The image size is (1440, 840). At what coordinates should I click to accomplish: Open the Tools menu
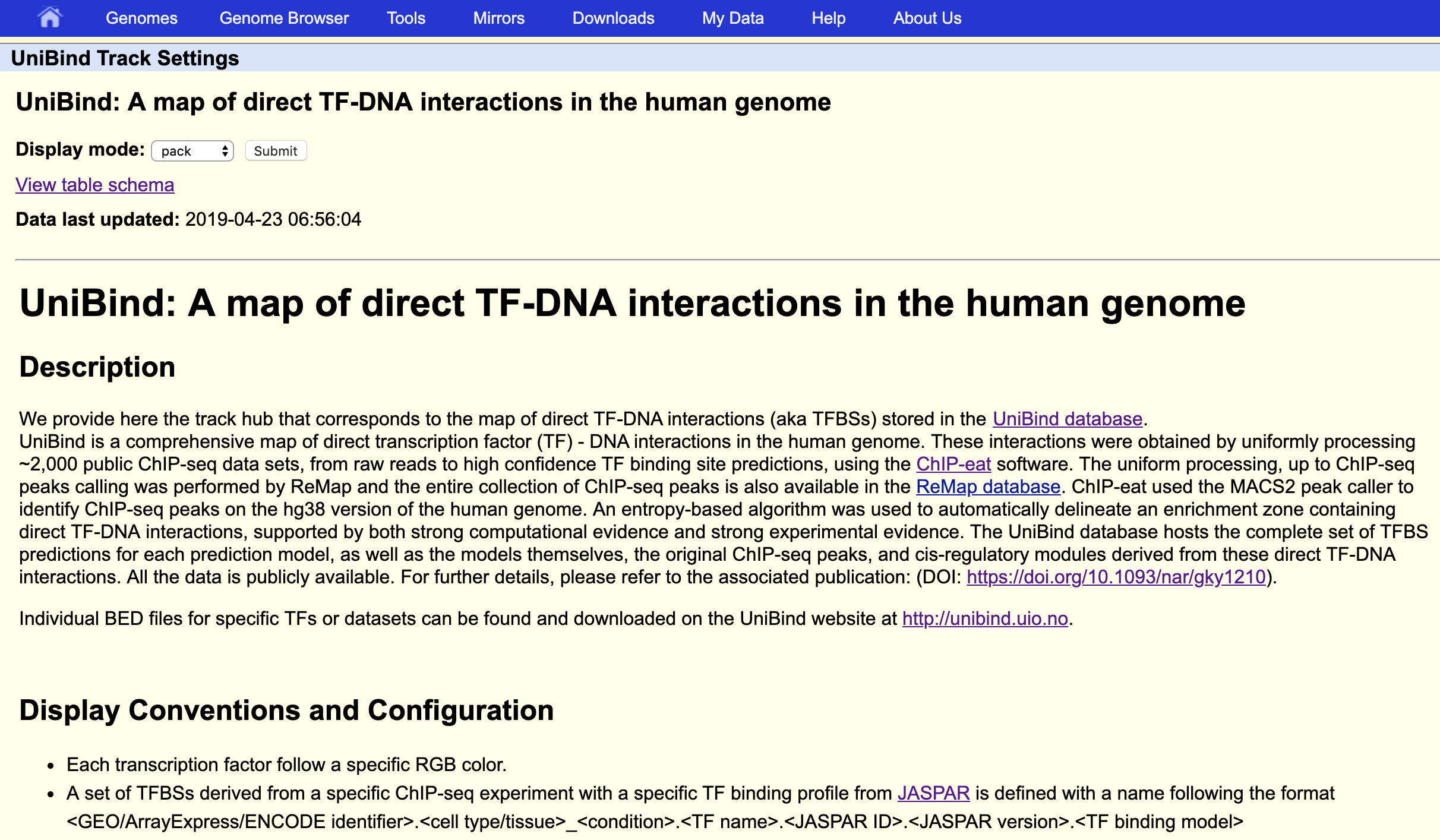[x=406, y=18]
